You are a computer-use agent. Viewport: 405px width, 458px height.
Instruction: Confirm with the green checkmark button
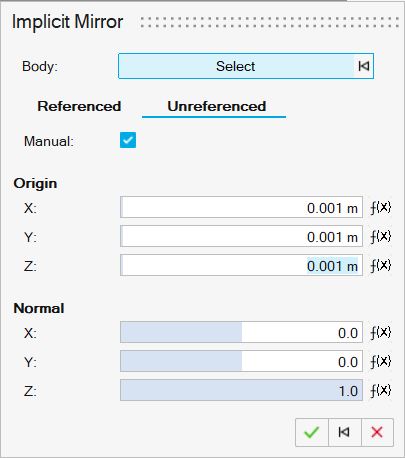(312, 432)
